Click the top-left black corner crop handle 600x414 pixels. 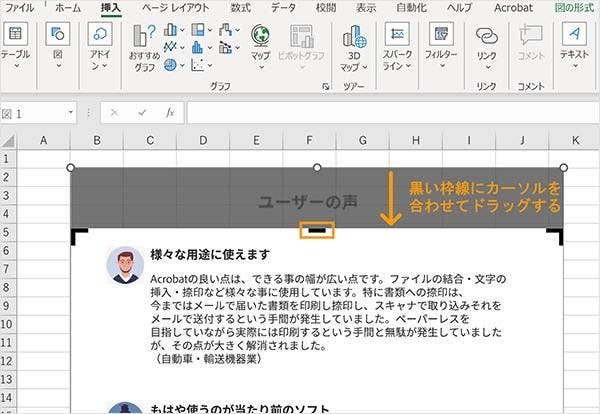pyautogui.click(x=79, y=236)
